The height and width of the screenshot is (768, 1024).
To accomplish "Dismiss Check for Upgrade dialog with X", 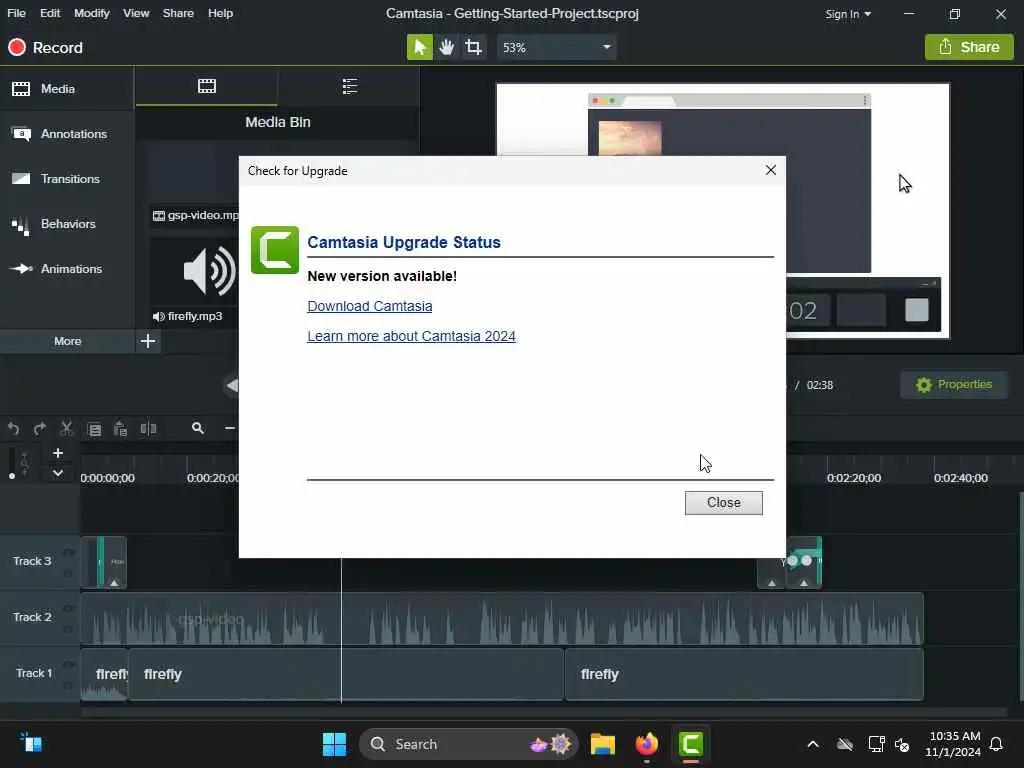I will click(x=771, y=170).
